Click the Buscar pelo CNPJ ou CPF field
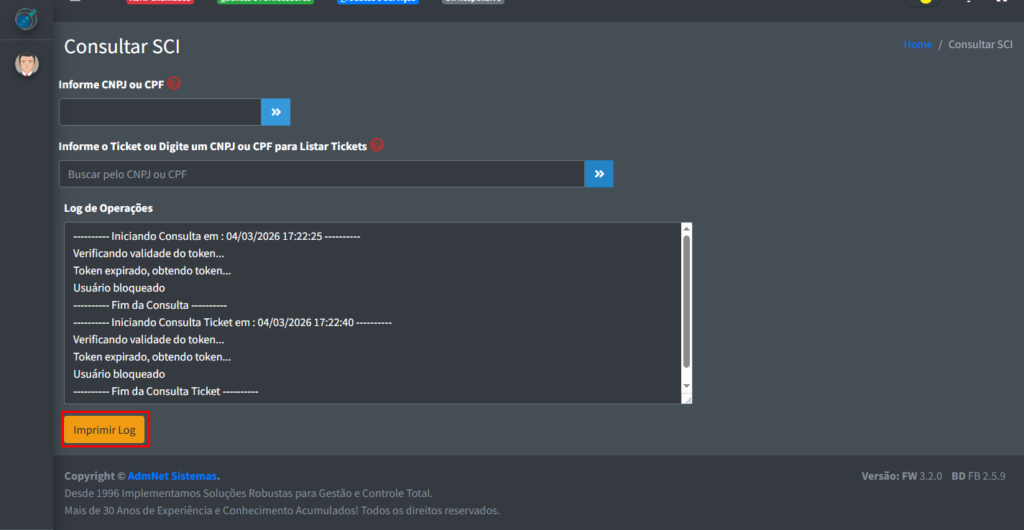 pyautogui.click(x=321, y=174)
